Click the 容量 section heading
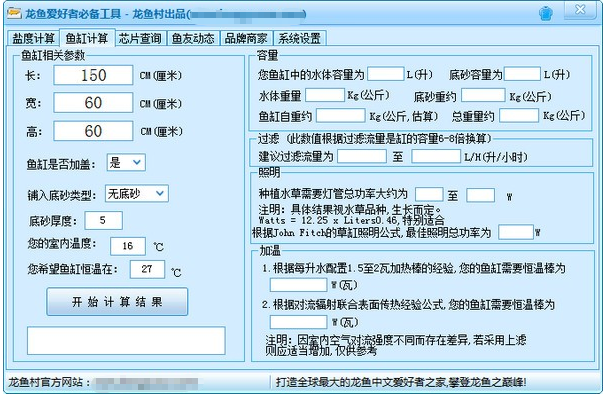 coord(267,55)
